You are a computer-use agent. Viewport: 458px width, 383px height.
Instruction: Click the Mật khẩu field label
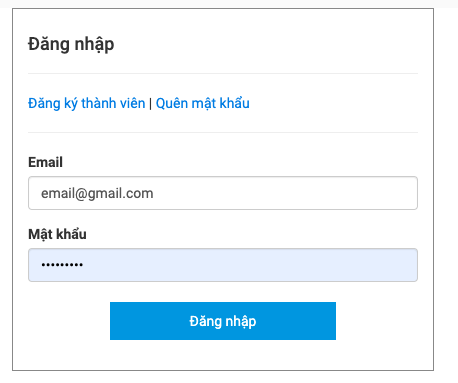pyautogui.click(x=57, y=234)
